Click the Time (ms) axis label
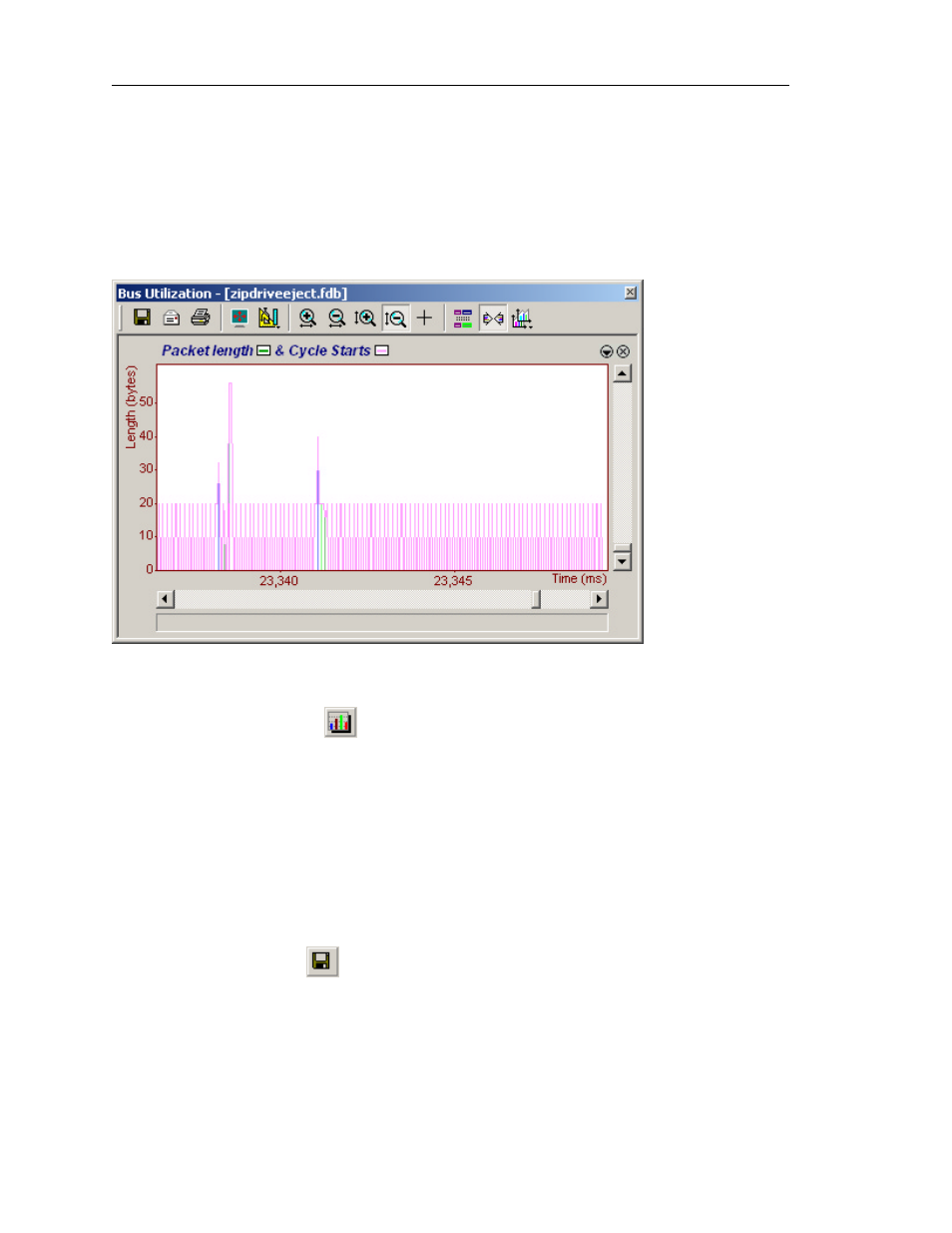 point(579,579)
